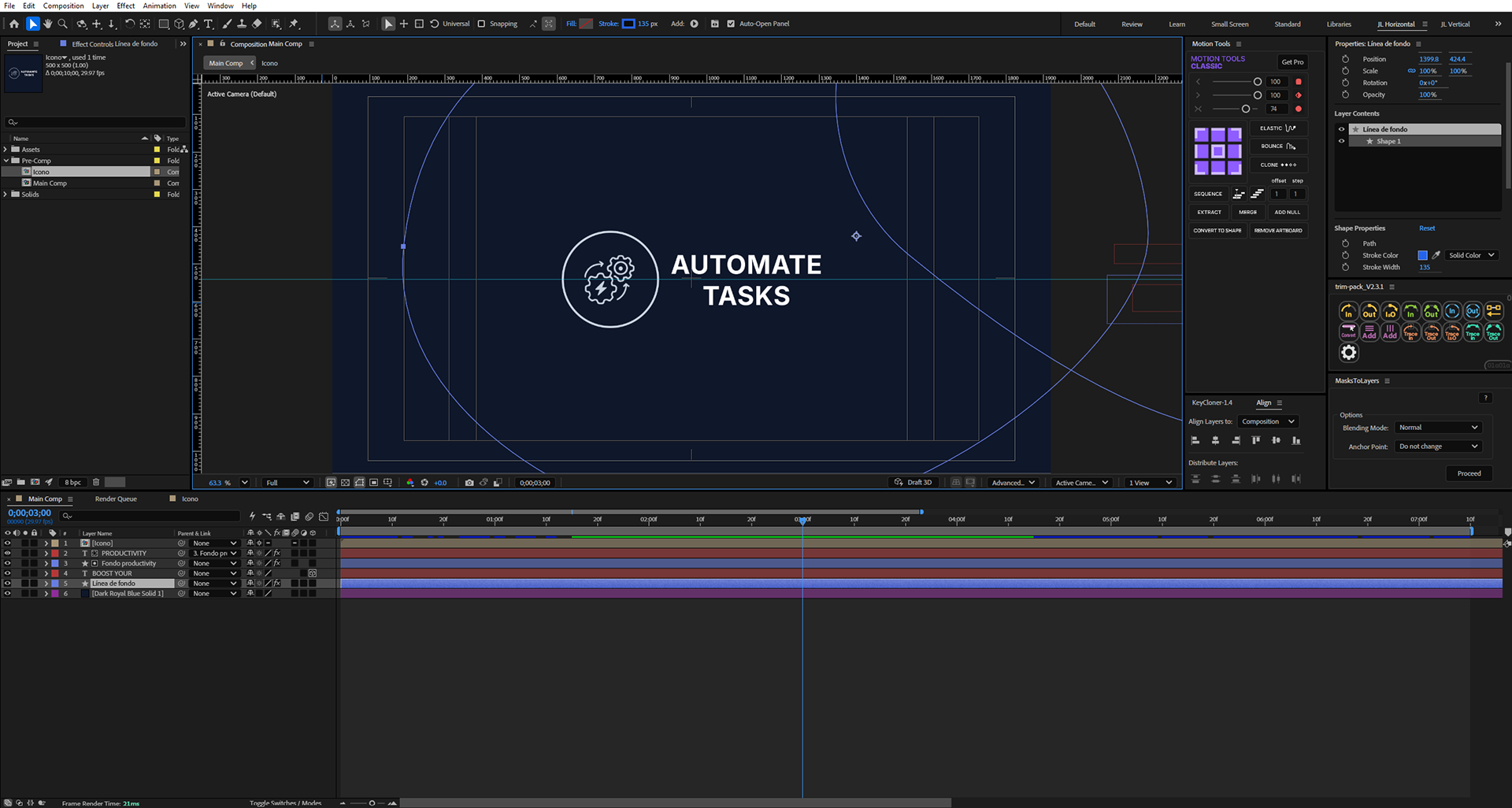Align layers to horizontal center
1512x808 pixels.
tap(1215, 440)
